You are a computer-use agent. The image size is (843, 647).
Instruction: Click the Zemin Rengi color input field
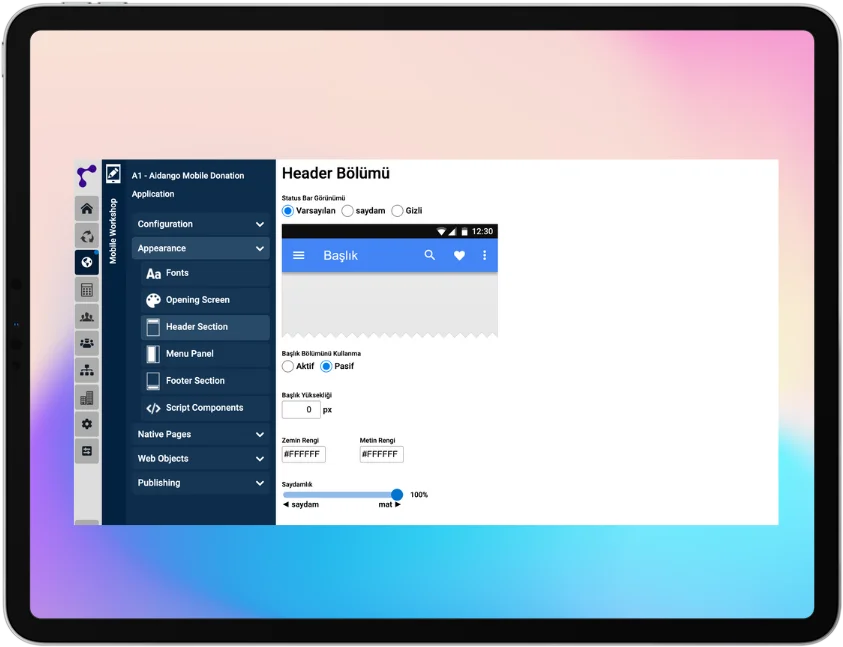tap(302, 454)
